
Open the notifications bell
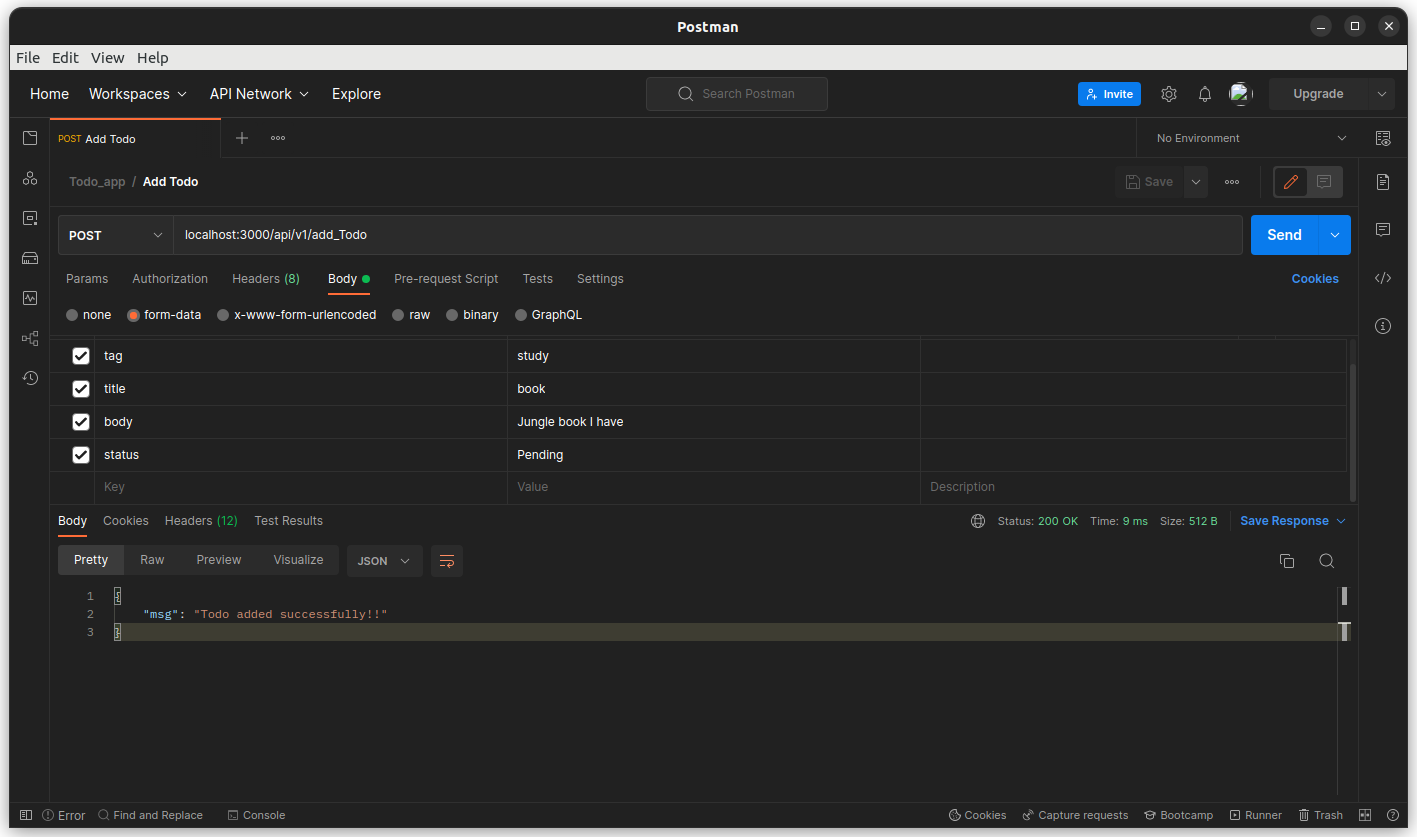pos(1205,94)
